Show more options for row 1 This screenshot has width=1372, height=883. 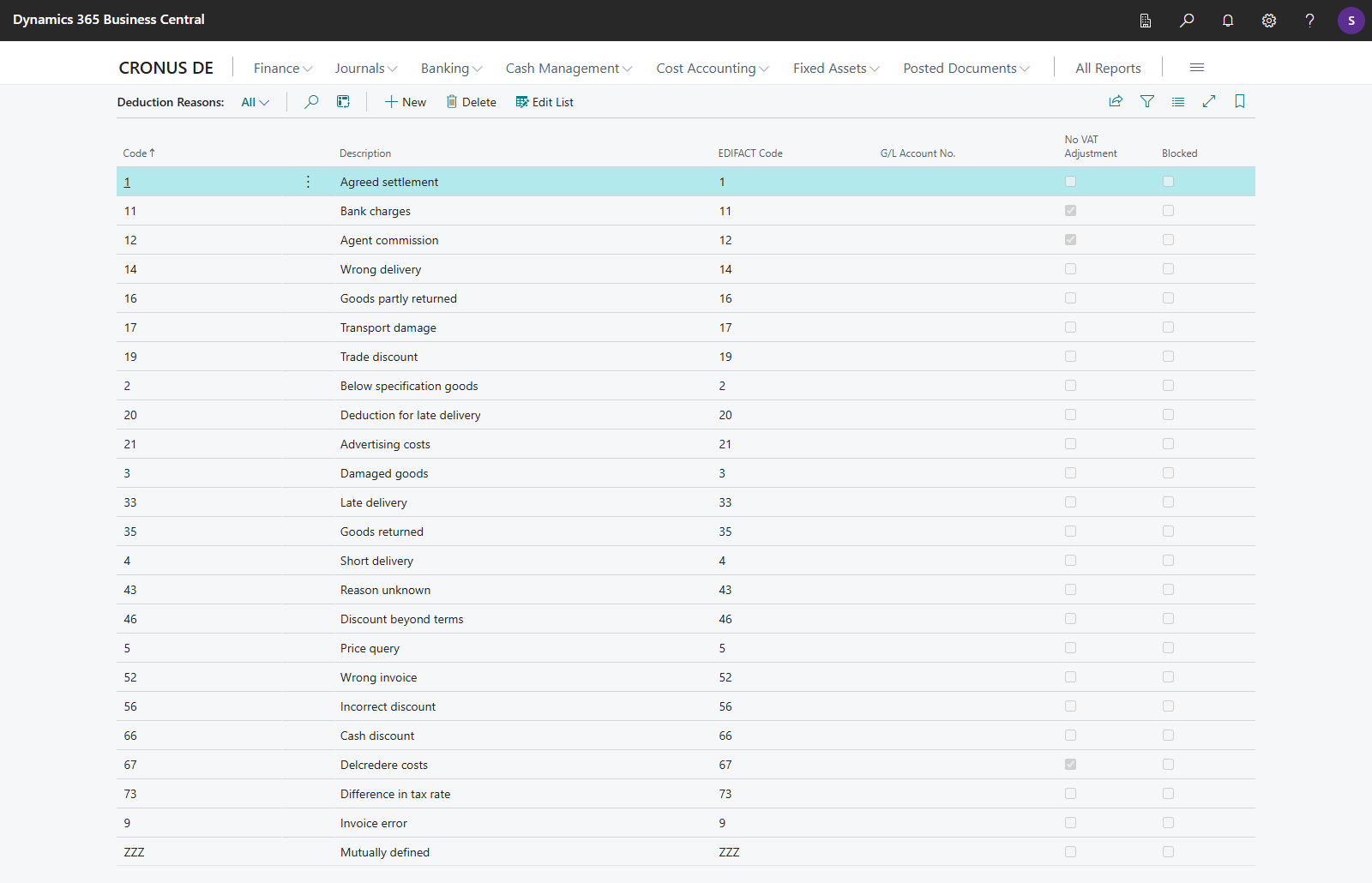click(x=308, y=182)
